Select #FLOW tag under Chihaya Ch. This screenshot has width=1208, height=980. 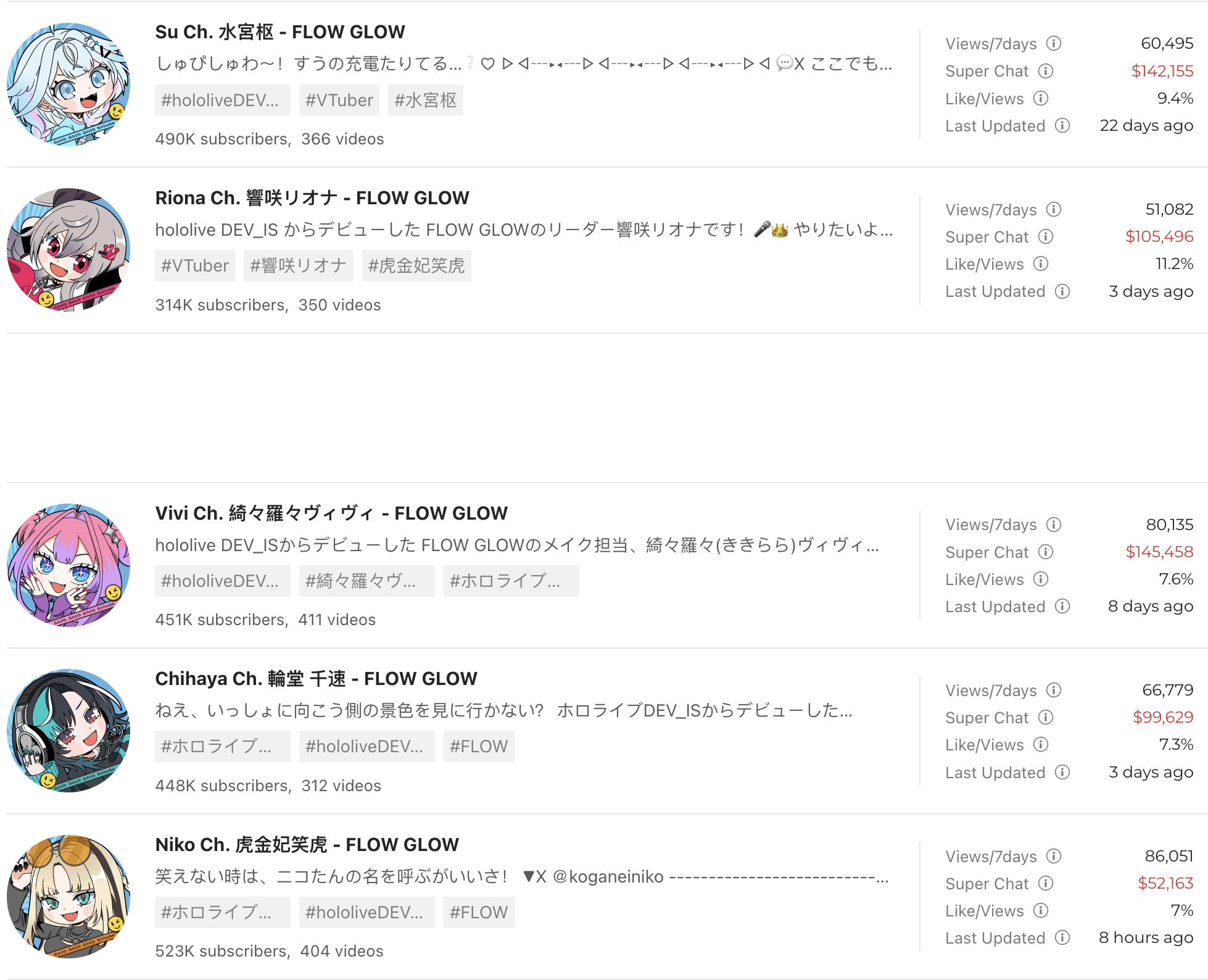tap(479, 747)
